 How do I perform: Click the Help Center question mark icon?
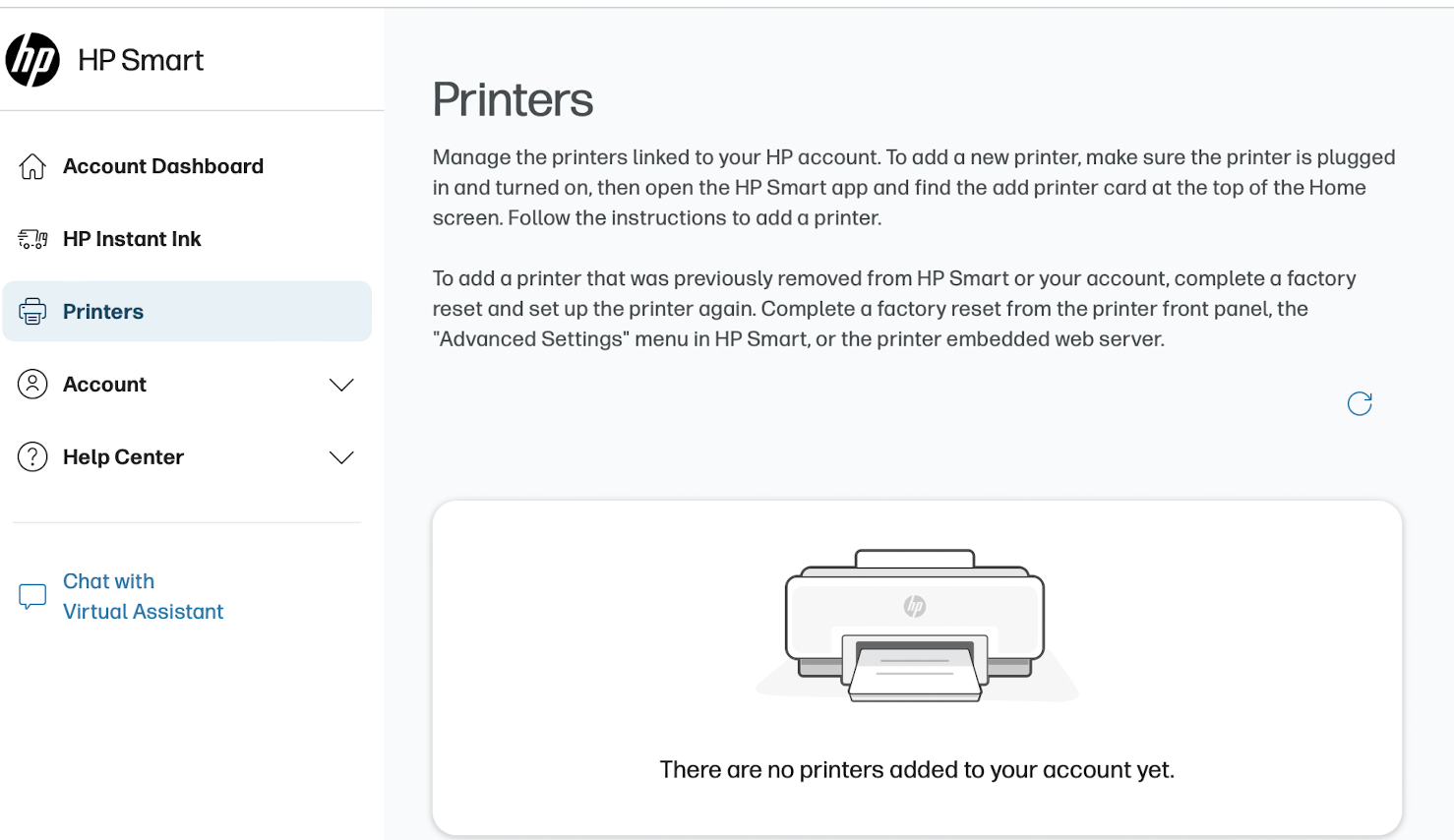(x=31, y=456)
